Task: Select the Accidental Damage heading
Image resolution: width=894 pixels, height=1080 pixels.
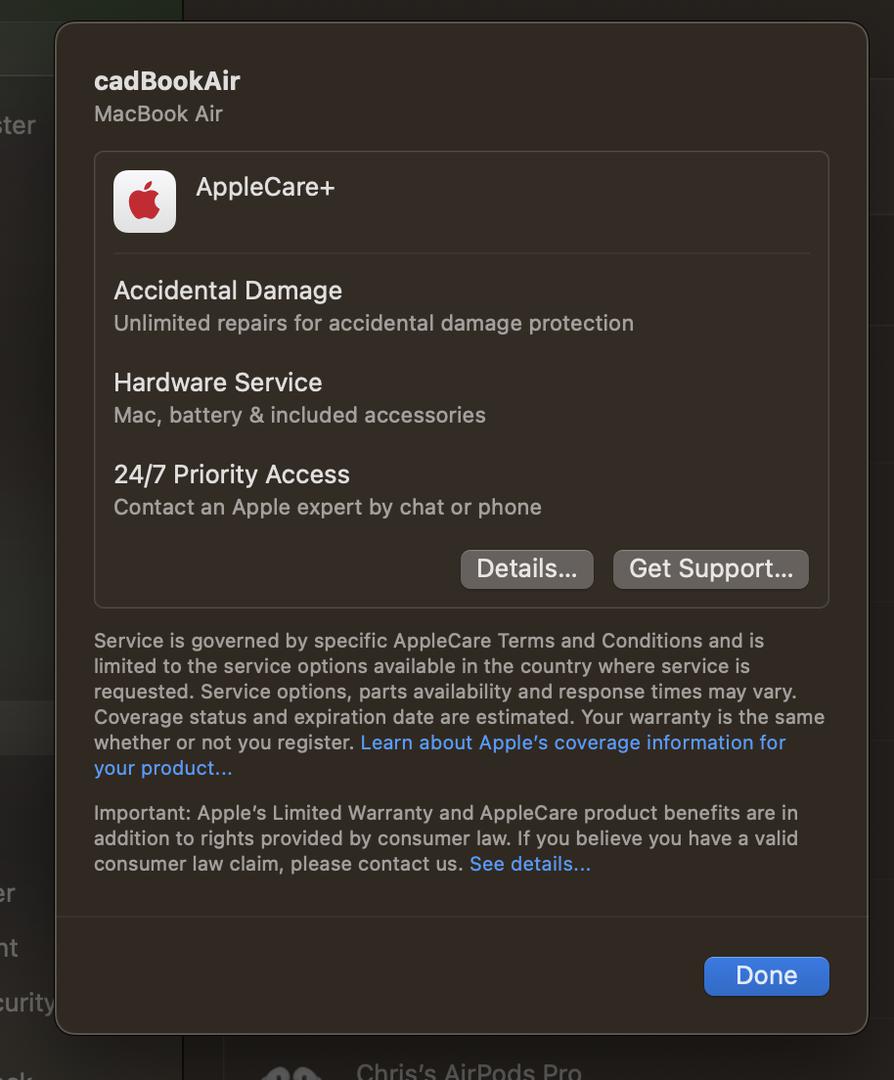Action: (228, 291)
